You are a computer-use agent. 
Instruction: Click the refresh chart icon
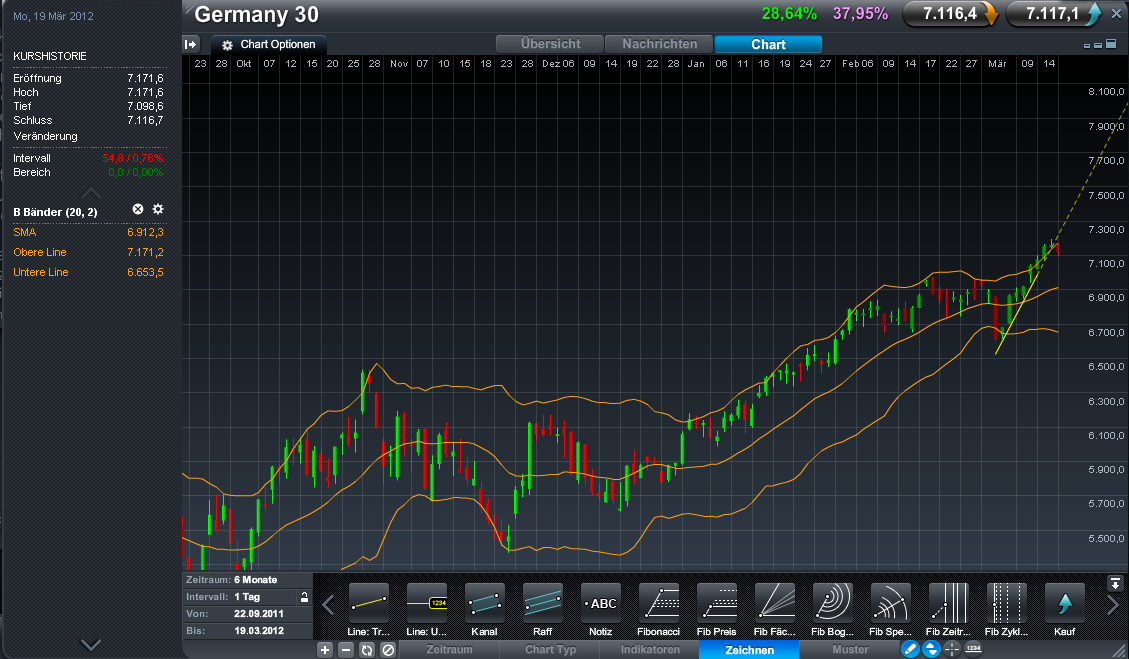366,650
